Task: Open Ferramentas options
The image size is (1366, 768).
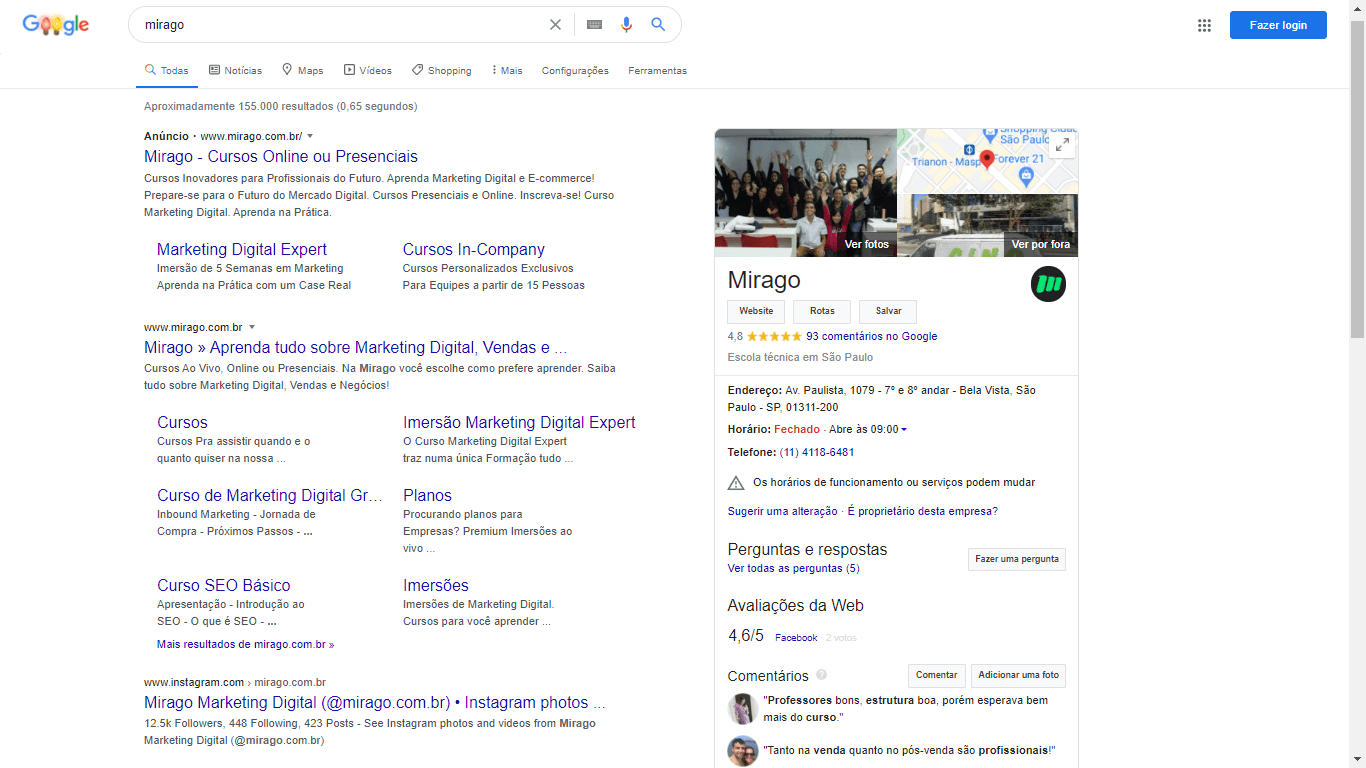Action: [657, 71]
